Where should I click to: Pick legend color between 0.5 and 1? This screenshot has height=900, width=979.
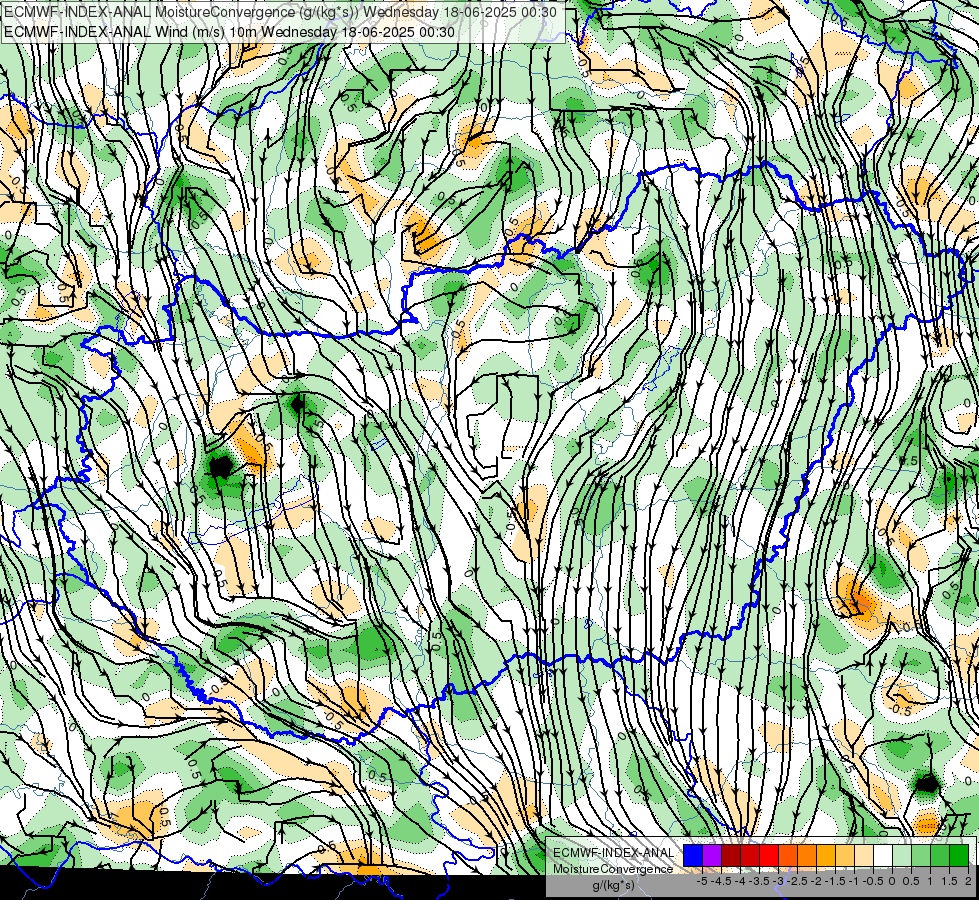tap(921, 855)
